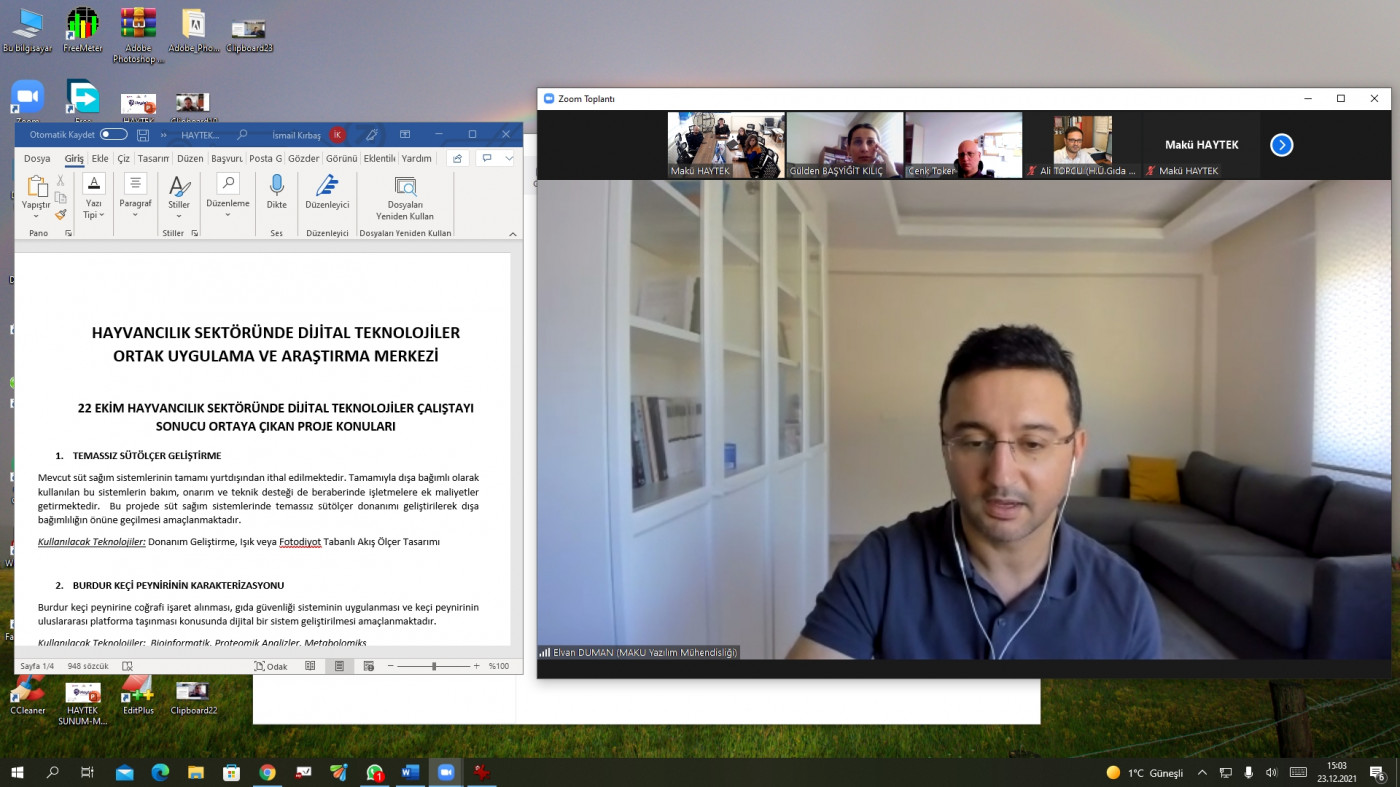
Task: Open WhatsApp from the taskbar
Action: [375, 772]
